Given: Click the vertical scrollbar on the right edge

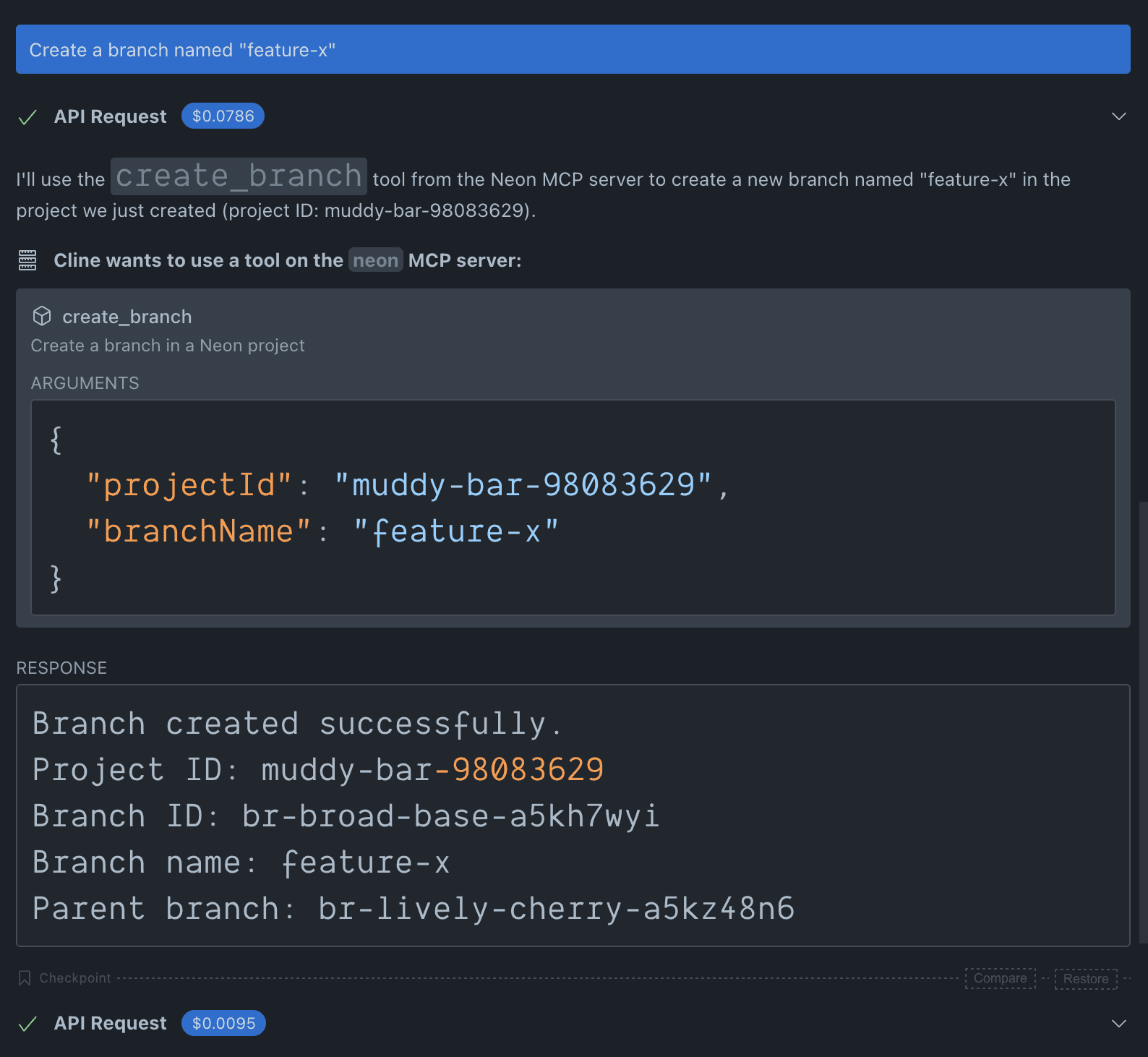Looking at the screenshot, I should pos(1142,723).
